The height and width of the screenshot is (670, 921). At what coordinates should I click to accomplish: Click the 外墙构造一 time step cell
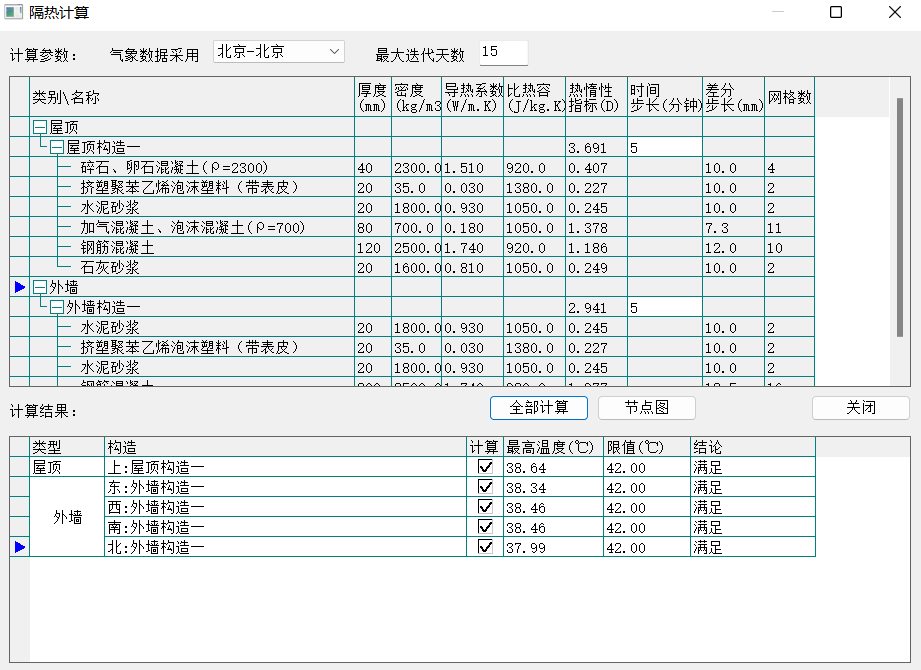coord(664,307)
